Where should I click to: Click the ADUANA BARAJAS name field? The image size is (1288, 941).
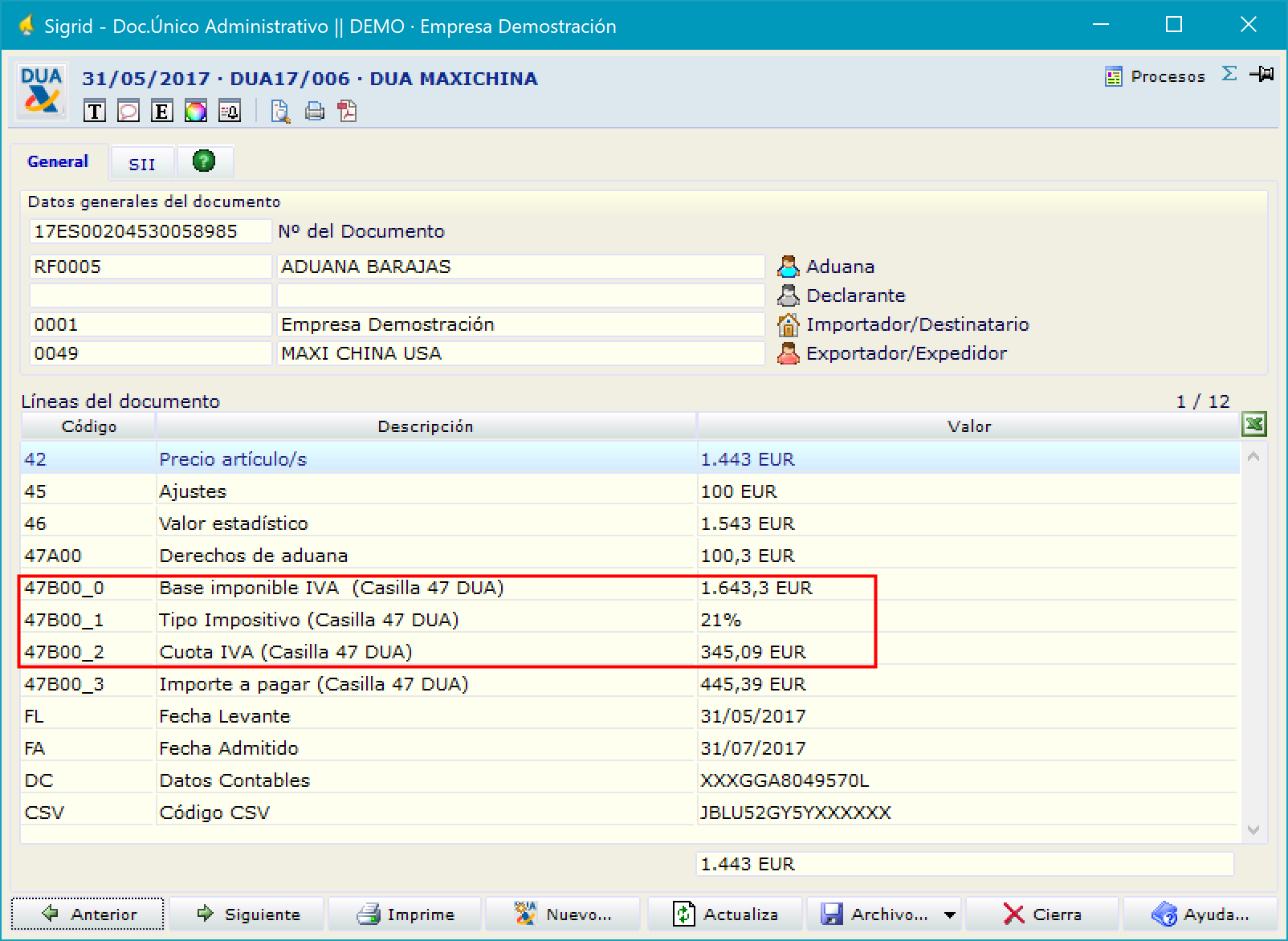(520, 267)
